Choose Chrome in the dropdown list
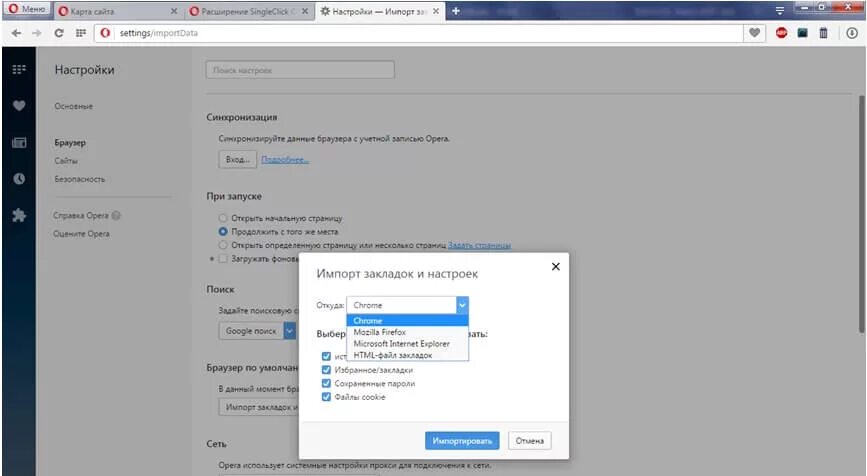Image resolution: width=867 pixels, height=476 pixels. point(408,321)
